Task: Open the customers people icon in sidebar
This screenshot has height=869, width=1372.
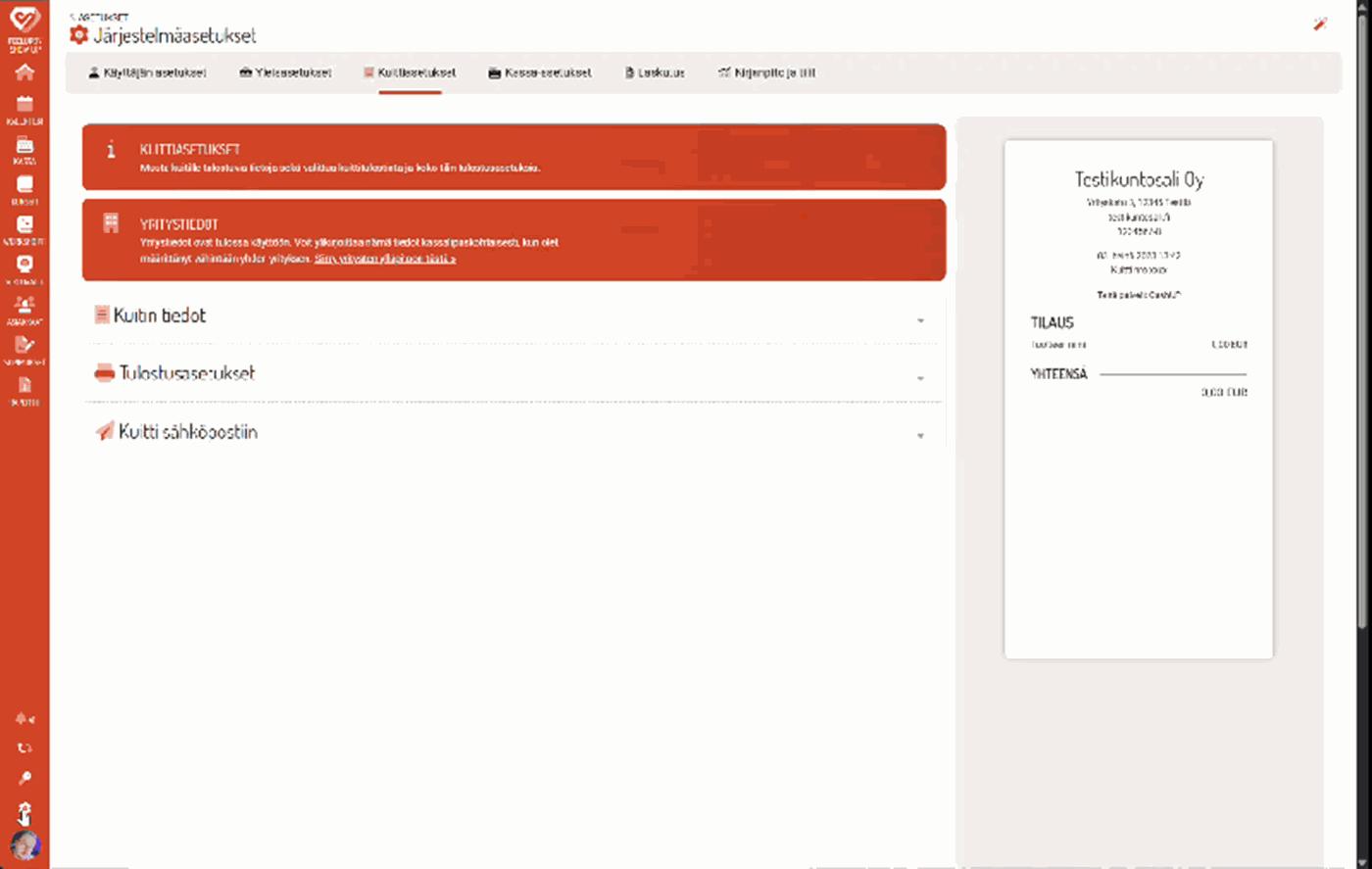Action: pyautogui.click(x=24, y=305)
